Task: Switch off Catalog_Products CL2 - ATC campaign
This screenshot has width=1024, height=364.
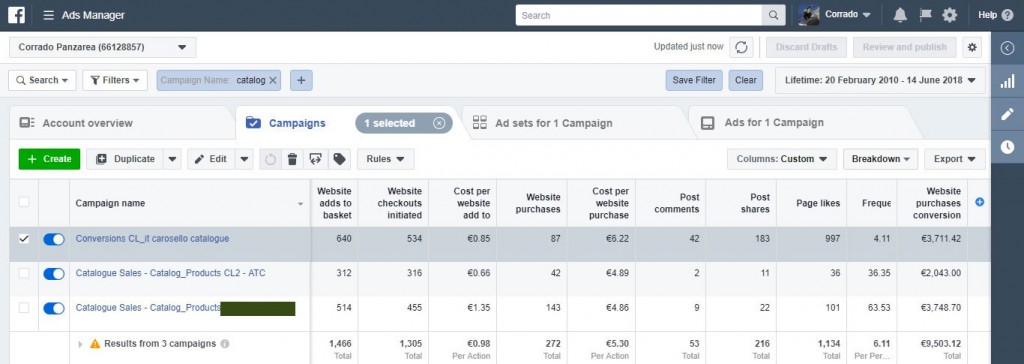Action: coord(54,274)
